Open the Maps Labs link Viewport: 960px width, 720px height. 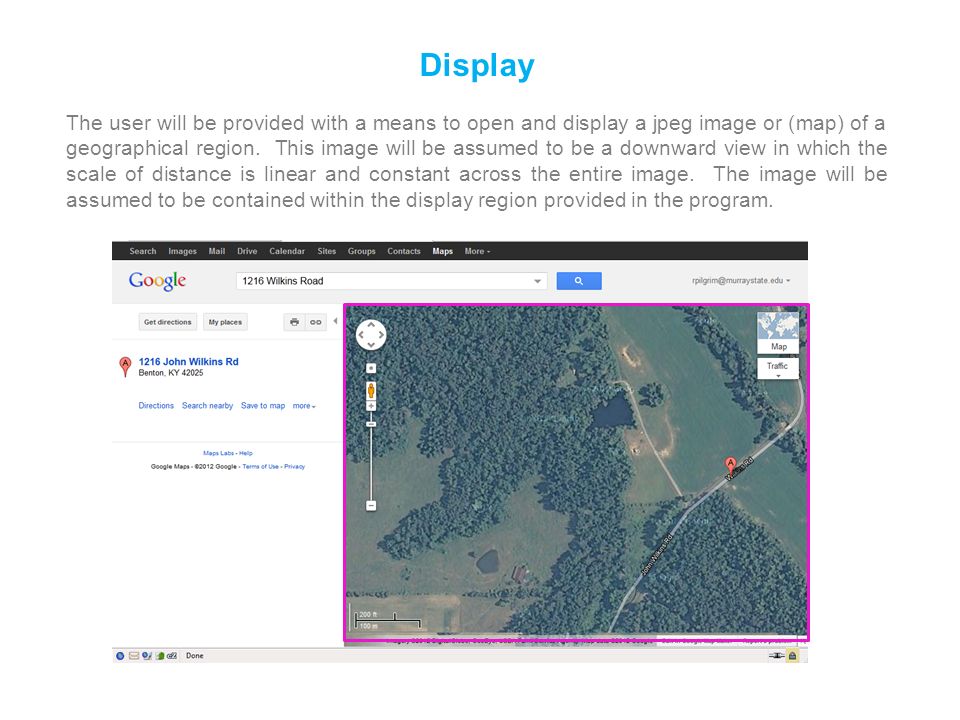[x=219, y=453]
